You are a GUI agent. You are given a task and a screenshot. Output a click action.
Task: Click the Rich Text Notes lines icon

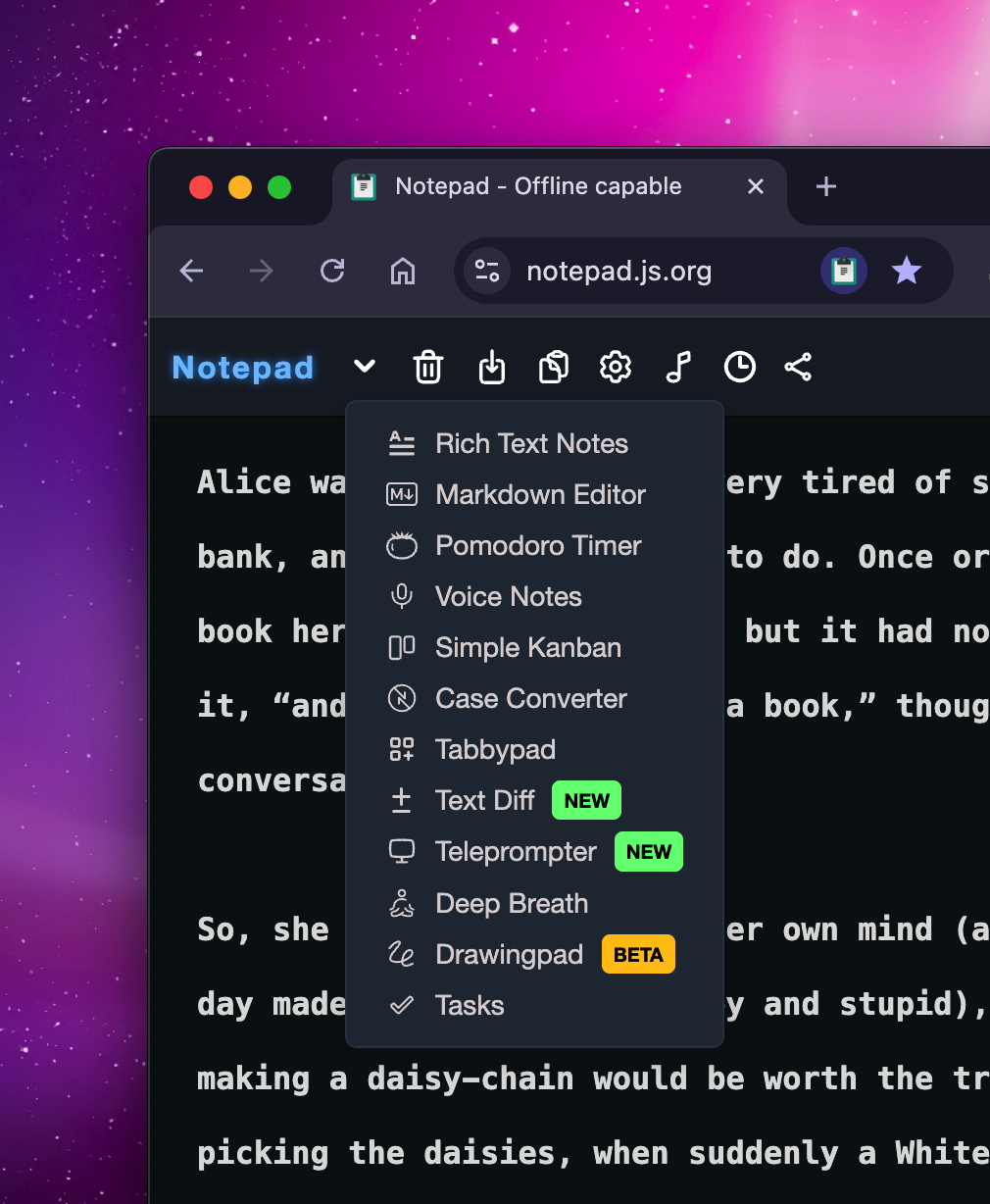coord(402,444)
